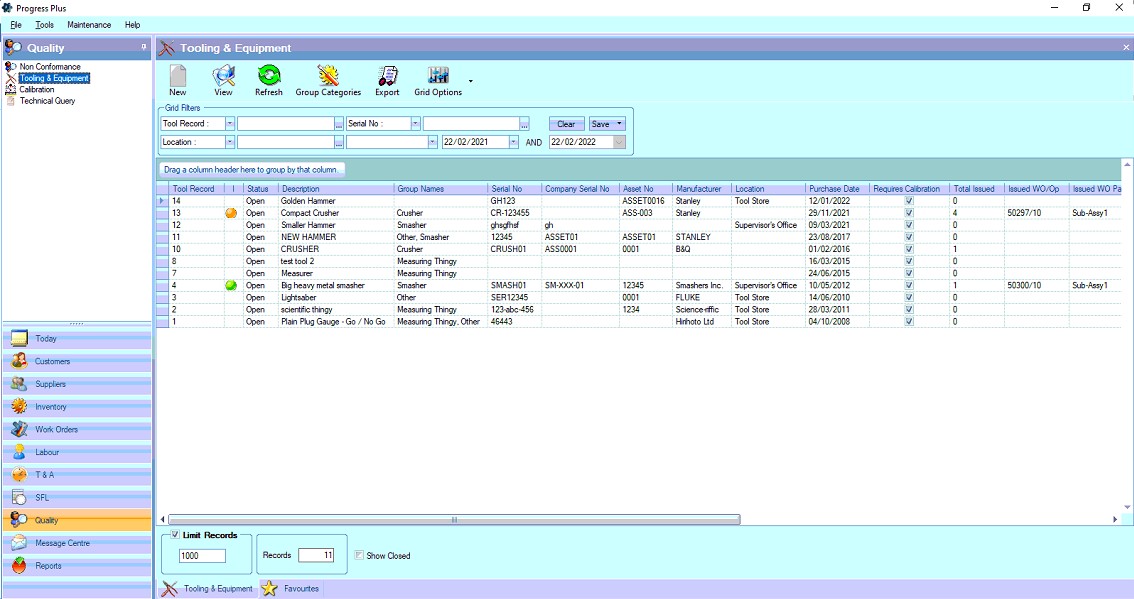This screenshot has width=1134, height=599.
Task: Open Group Categories from the toolbar
Action: point(328,78)
